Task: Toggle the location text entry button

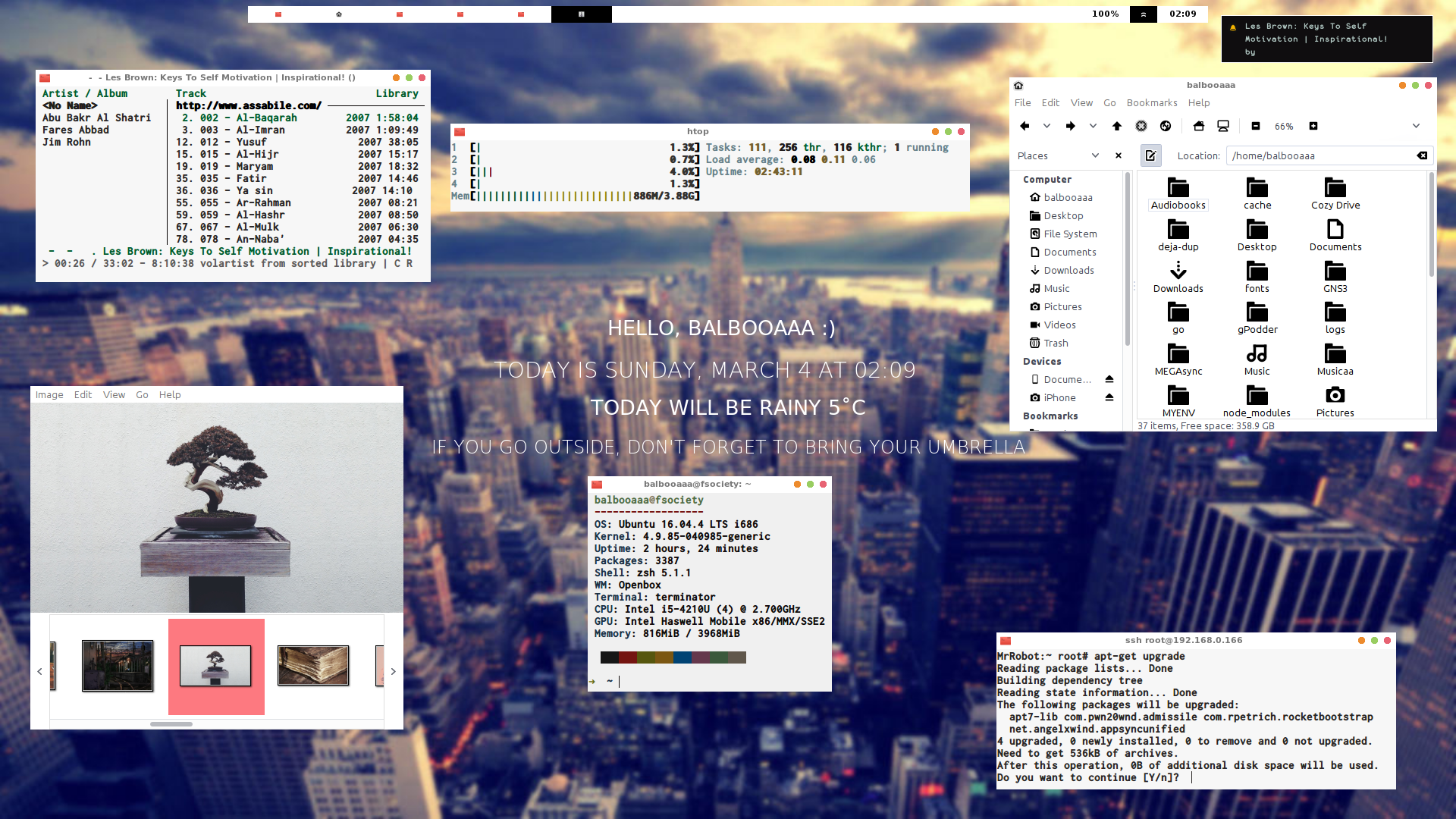Action: click(x=1151, y=155)
